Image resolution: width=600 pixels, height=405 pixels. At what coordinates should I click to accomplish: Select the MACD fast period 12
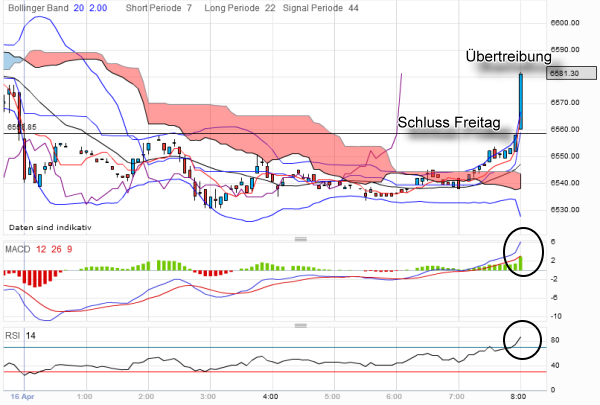pyautogui.click(x=41, y=250)
